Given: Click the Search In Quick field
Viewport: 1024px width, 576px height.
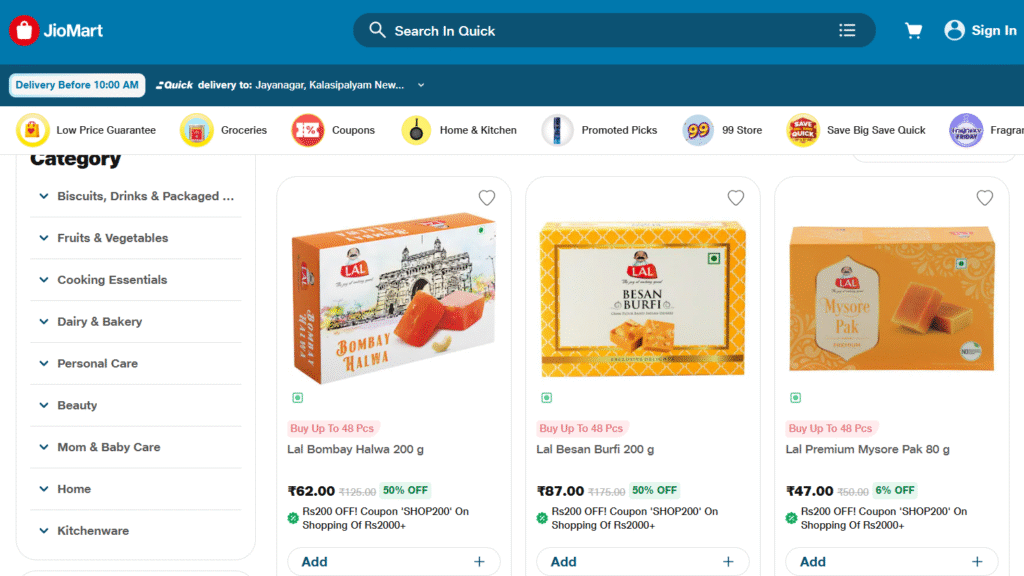Looking at the screenshot, I should tap(600, 31).
